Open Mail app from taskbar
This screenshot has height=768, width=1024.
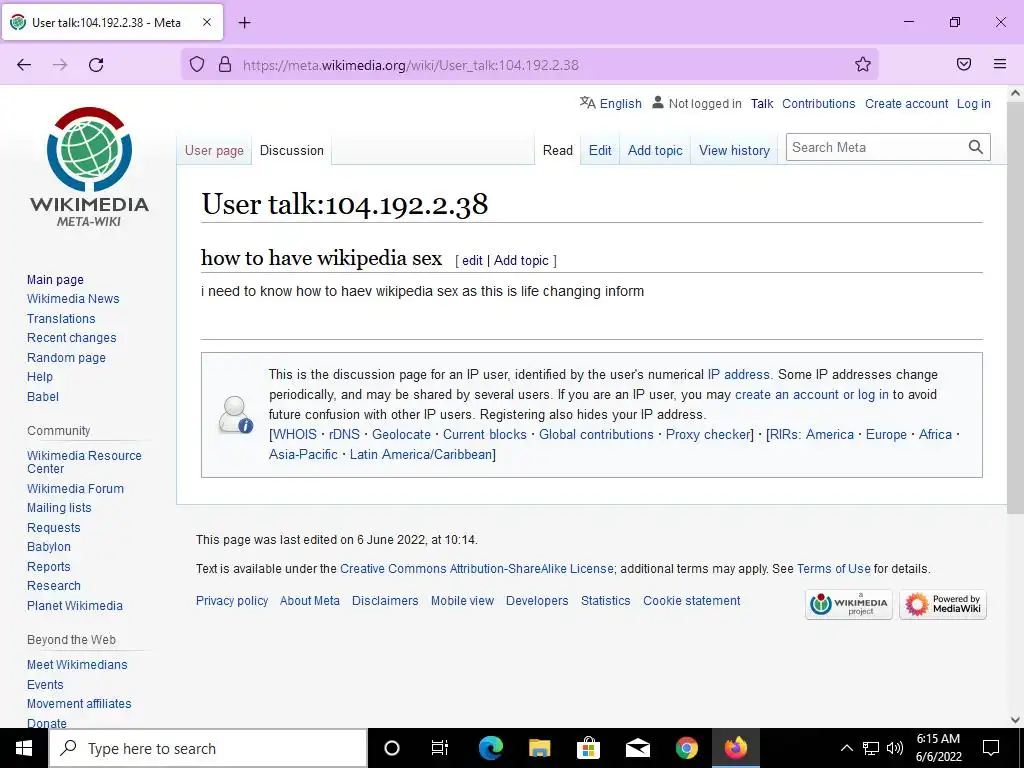[637, 748]
